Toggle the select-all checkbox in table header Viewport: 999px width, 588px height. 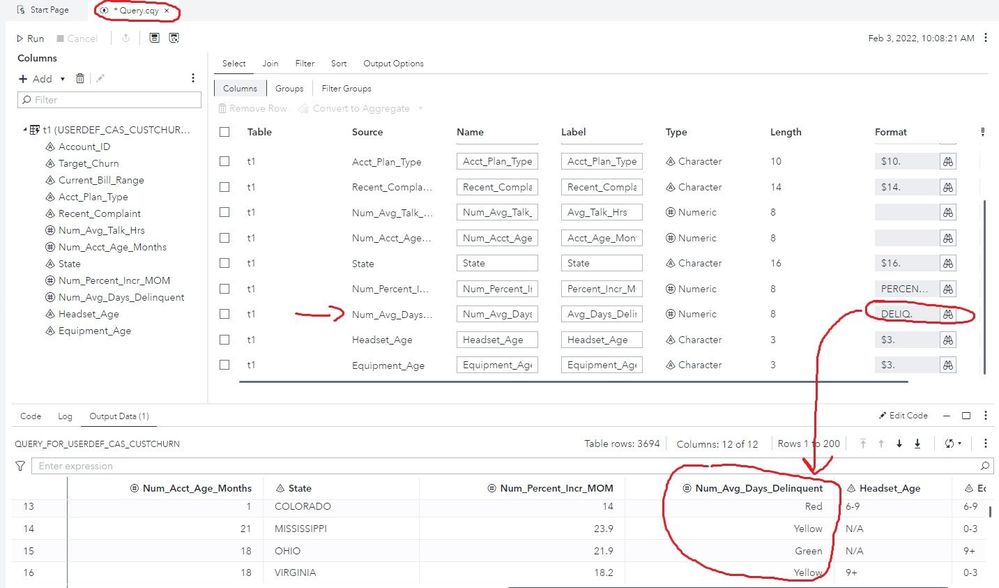[224, 132]
